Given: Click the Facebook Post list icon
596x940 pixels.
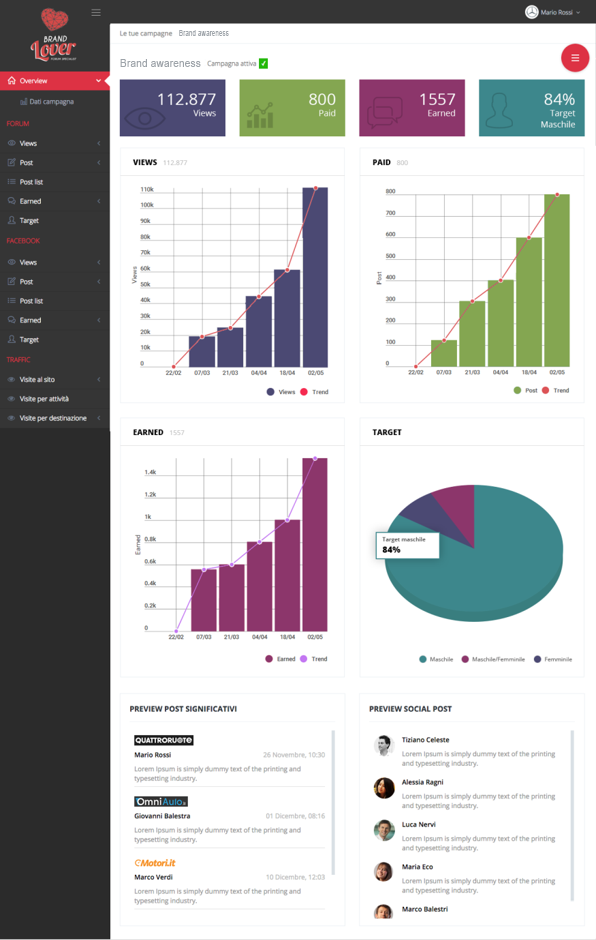Looking at the screenshot, I should tap(11, 300).
